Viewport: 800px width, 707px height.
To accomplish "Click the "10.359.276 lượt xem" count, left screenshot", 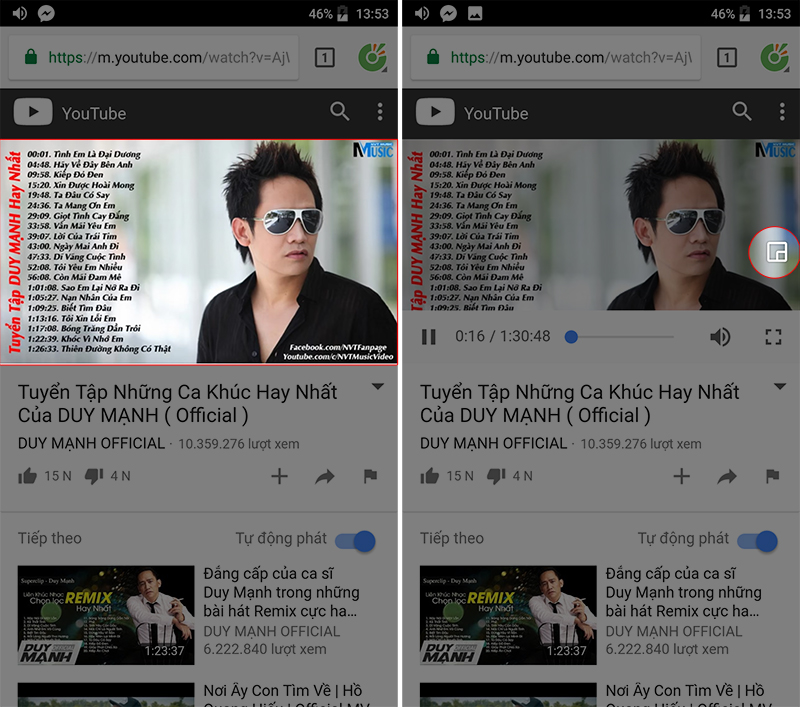I will click(239, 444).
